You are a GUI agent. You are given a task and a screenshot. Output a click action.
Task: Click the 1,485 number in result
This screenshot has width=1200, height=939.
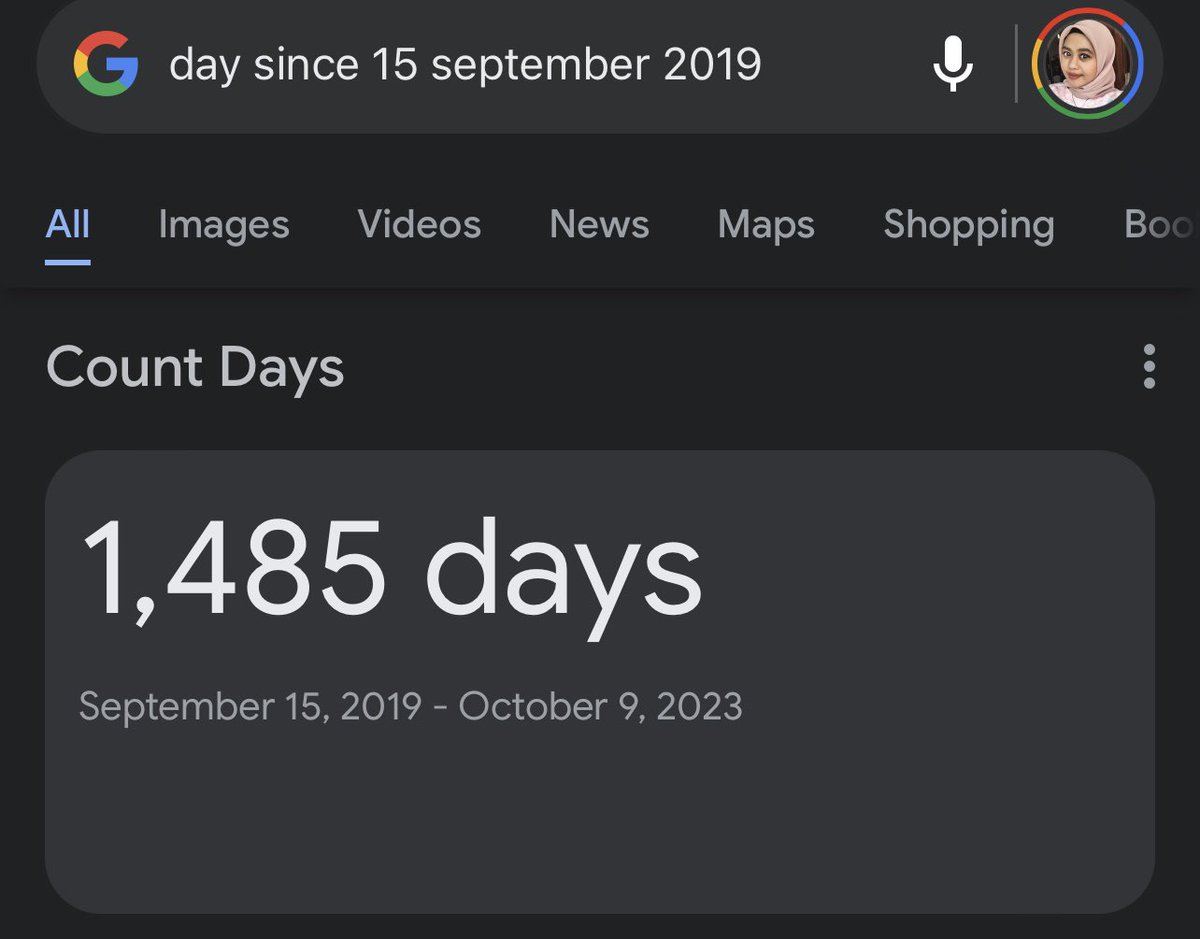tap(233, 570)
